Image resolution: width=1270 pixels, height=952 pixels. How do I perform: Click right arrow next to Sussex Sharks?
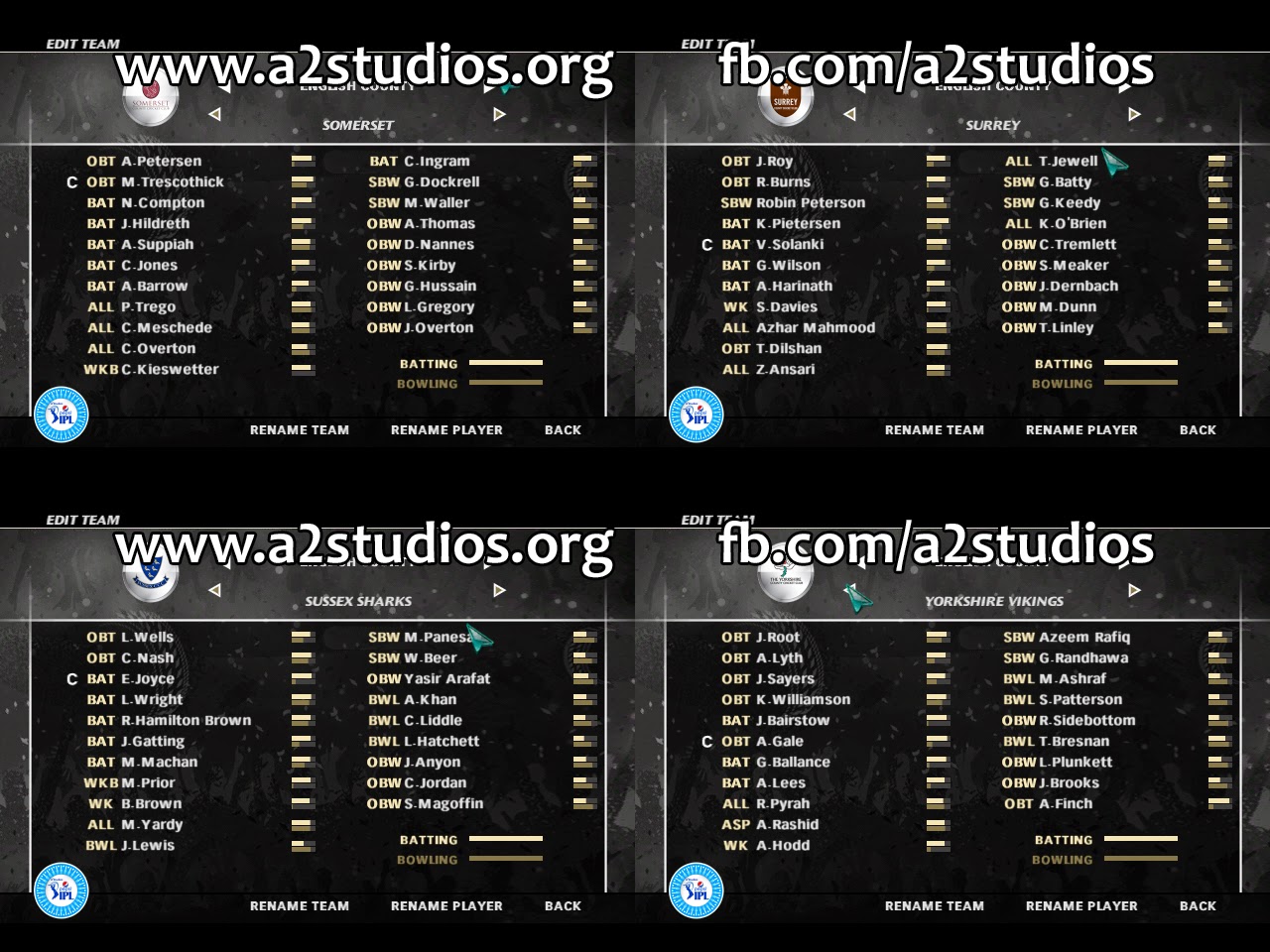click(x=499, y=590)
